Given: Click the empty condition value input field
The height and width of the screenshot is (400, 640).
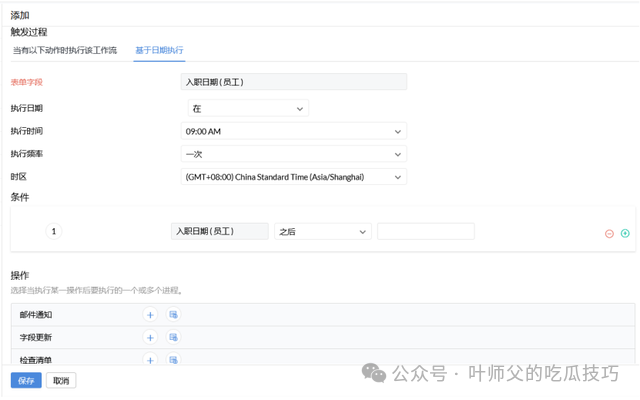Looking at the screenshot, I should tap(425, 231).
